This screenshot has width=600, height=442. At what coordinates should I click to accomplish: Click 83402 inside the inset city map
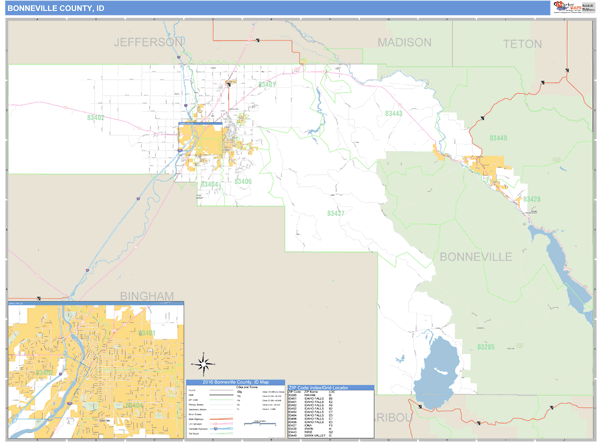(45, 372)
